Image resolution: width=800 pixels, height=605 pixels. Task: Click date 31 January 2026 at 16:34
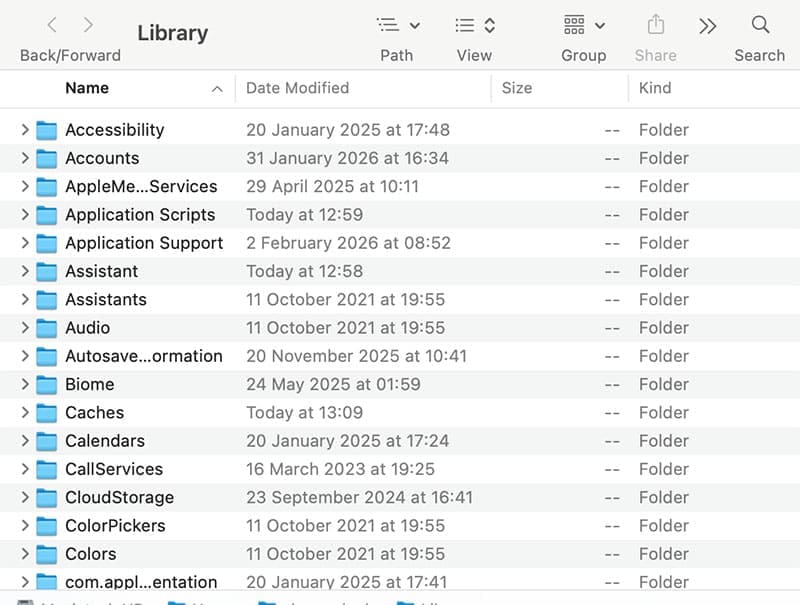[347, 158]
